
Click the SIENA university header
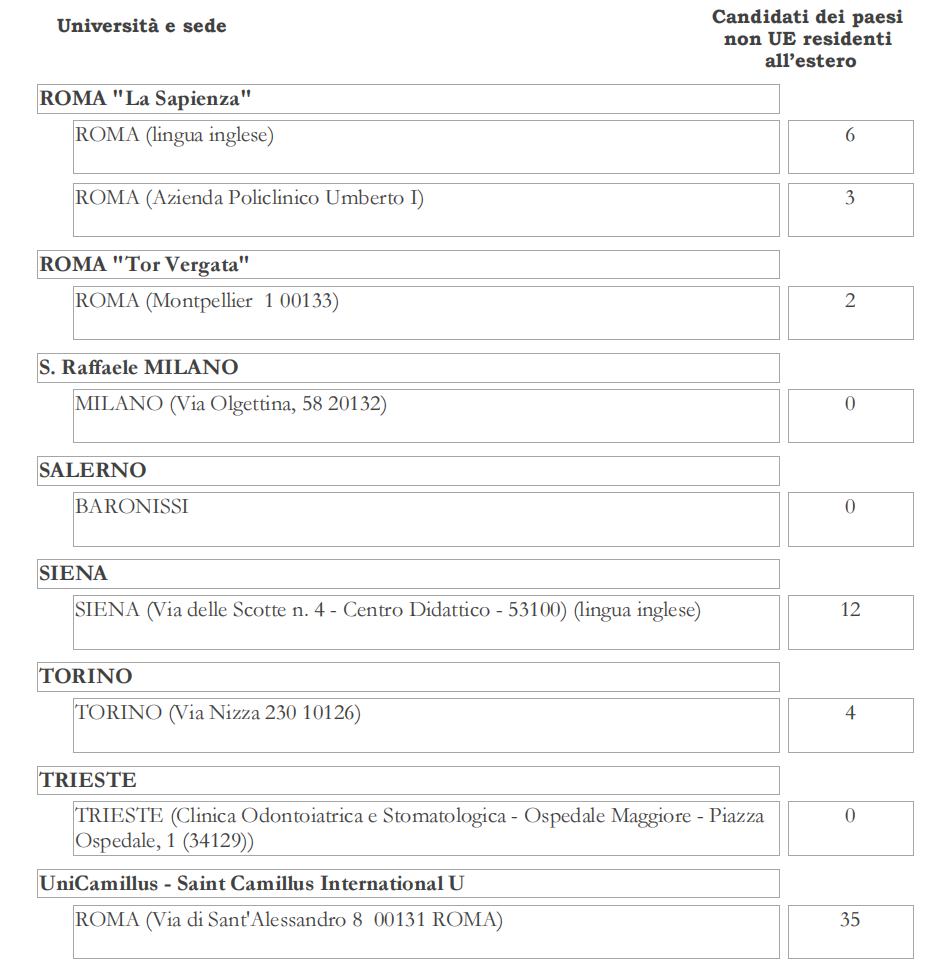pos(408,574)
